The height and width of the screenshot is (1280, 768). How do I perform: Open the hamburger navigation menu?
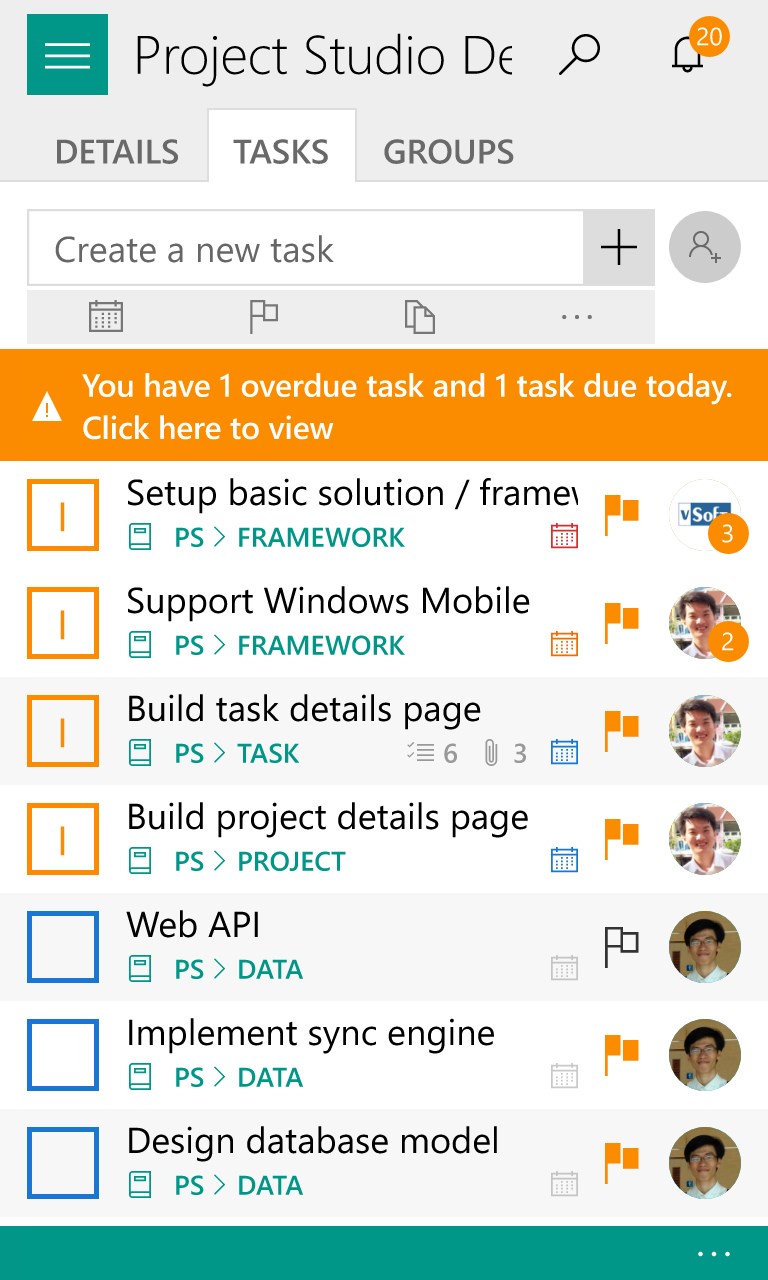click(x=67, y=55)
